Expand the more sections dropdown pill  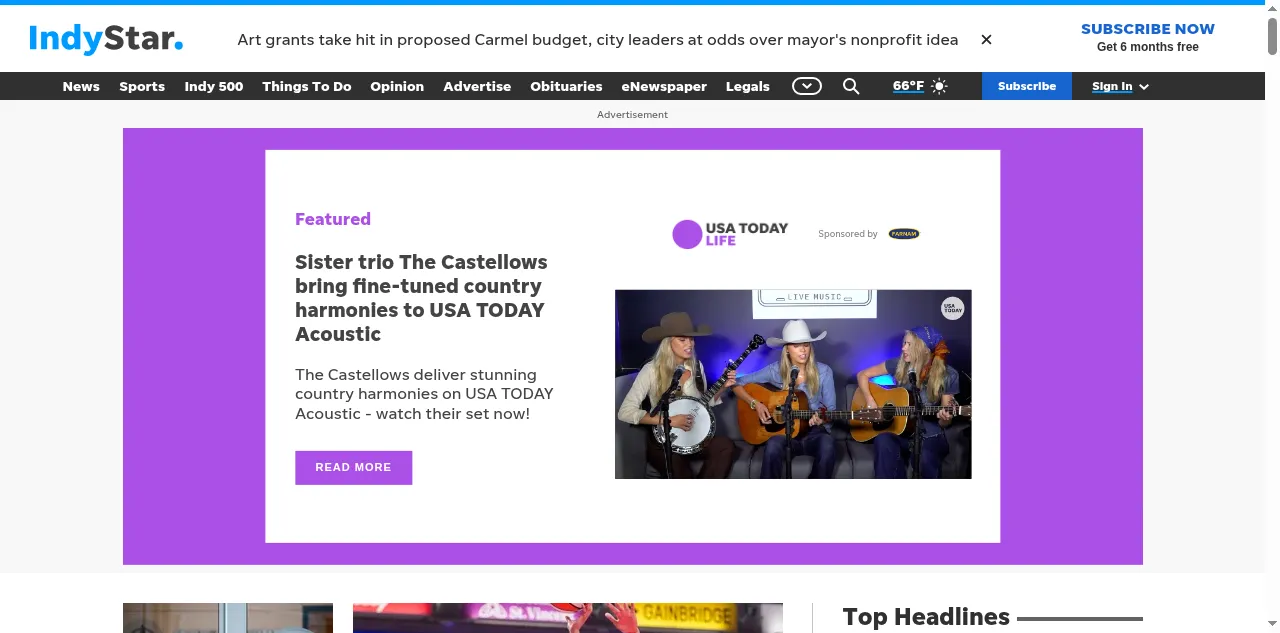click(x=807, y=86)
